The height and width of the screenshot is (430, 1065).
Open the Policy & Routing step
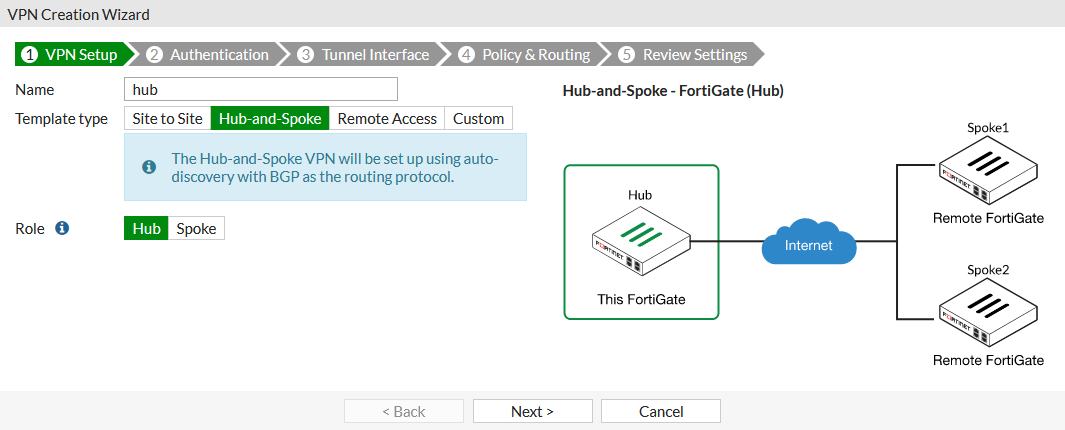525,54
